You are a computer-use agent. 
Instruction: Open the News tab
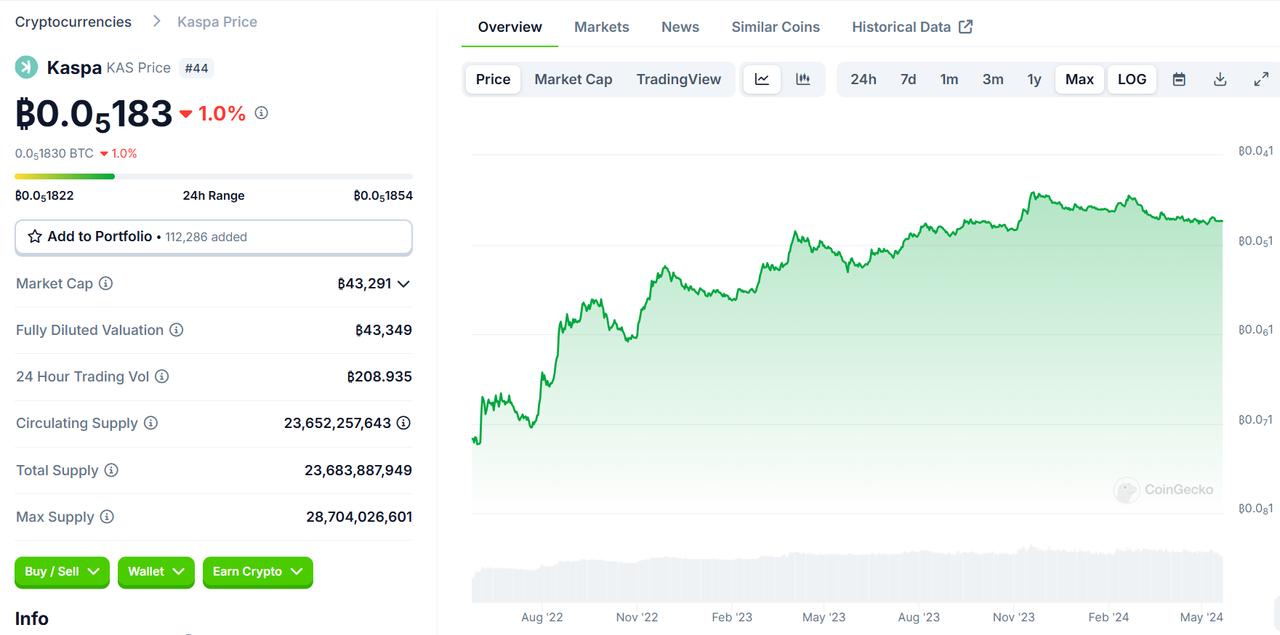(x=680, y=27)
